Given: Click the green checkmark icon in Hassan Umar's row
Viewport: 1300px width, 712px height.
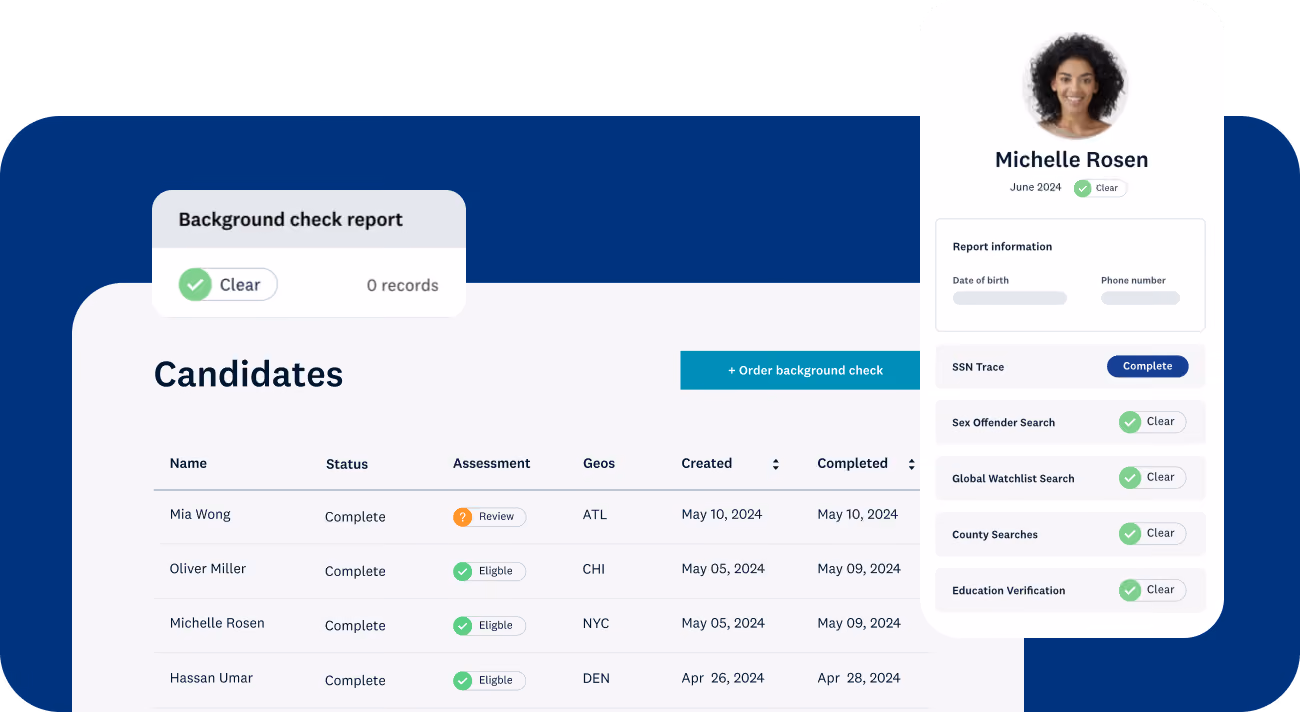Looking at the screenshot, I should [x=462, y=680].
